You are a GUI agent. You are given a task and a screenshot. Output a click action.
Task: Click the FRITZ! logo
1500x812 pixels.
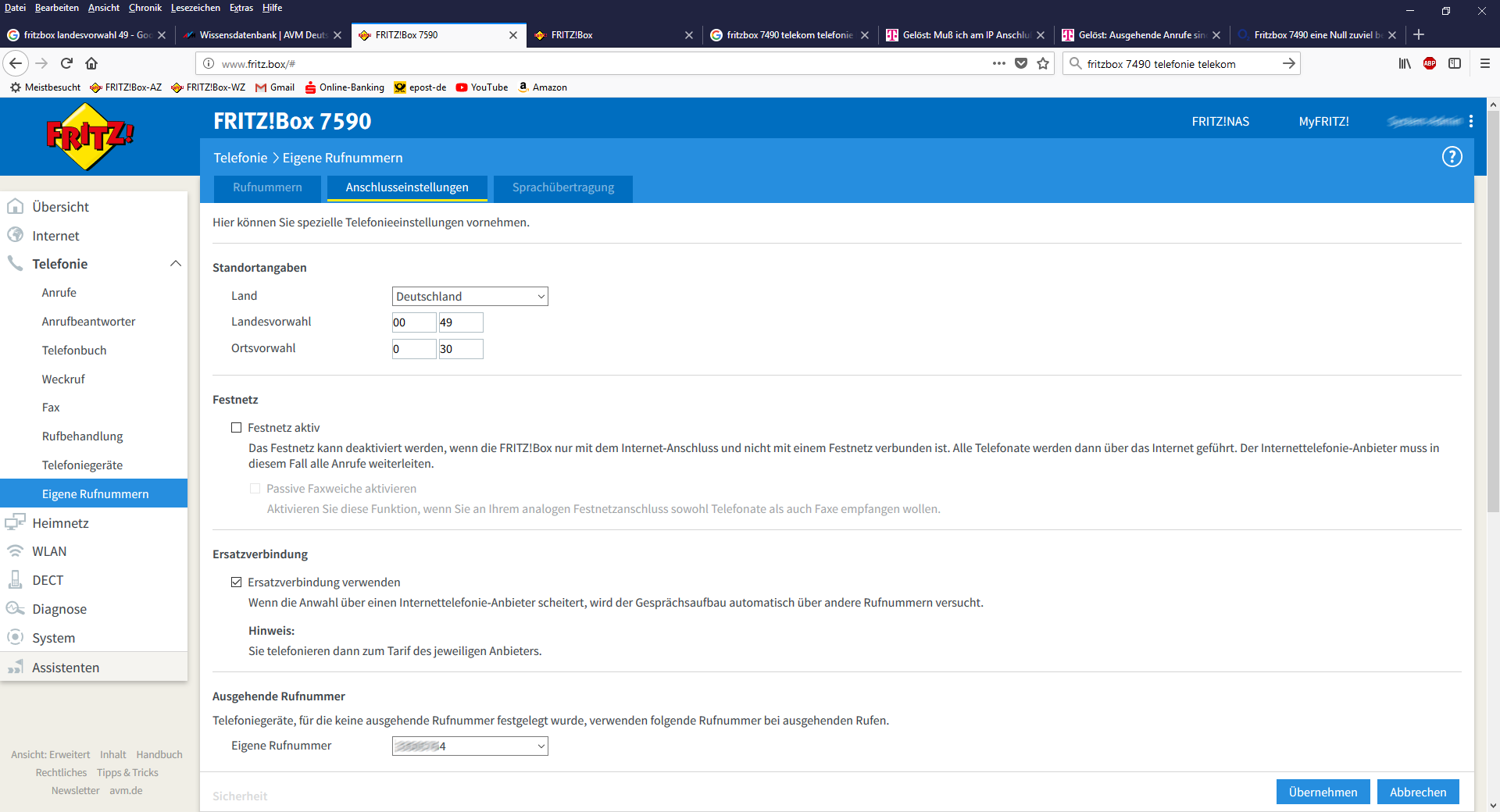(90, 137)
